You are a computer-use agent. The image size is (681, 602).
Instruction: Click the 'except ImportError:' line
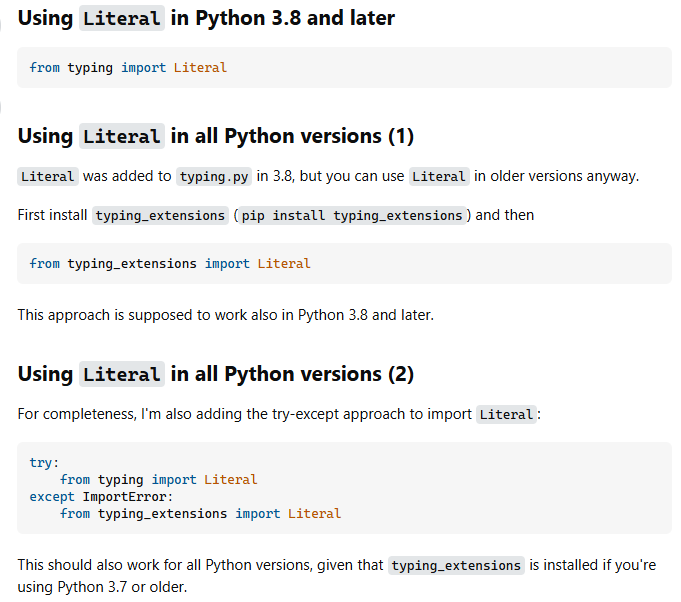[101, 497]
